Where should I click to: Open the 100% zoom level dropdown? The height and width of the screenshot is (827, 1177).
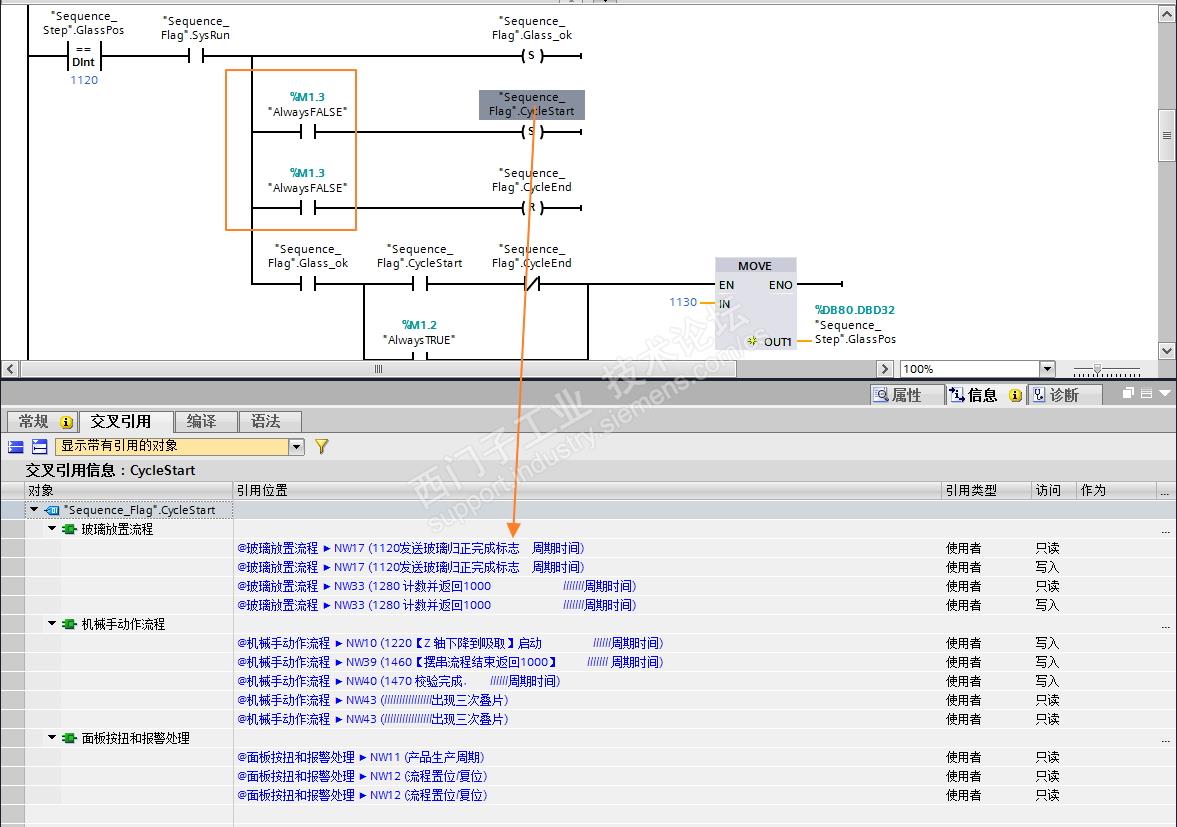1047,368
